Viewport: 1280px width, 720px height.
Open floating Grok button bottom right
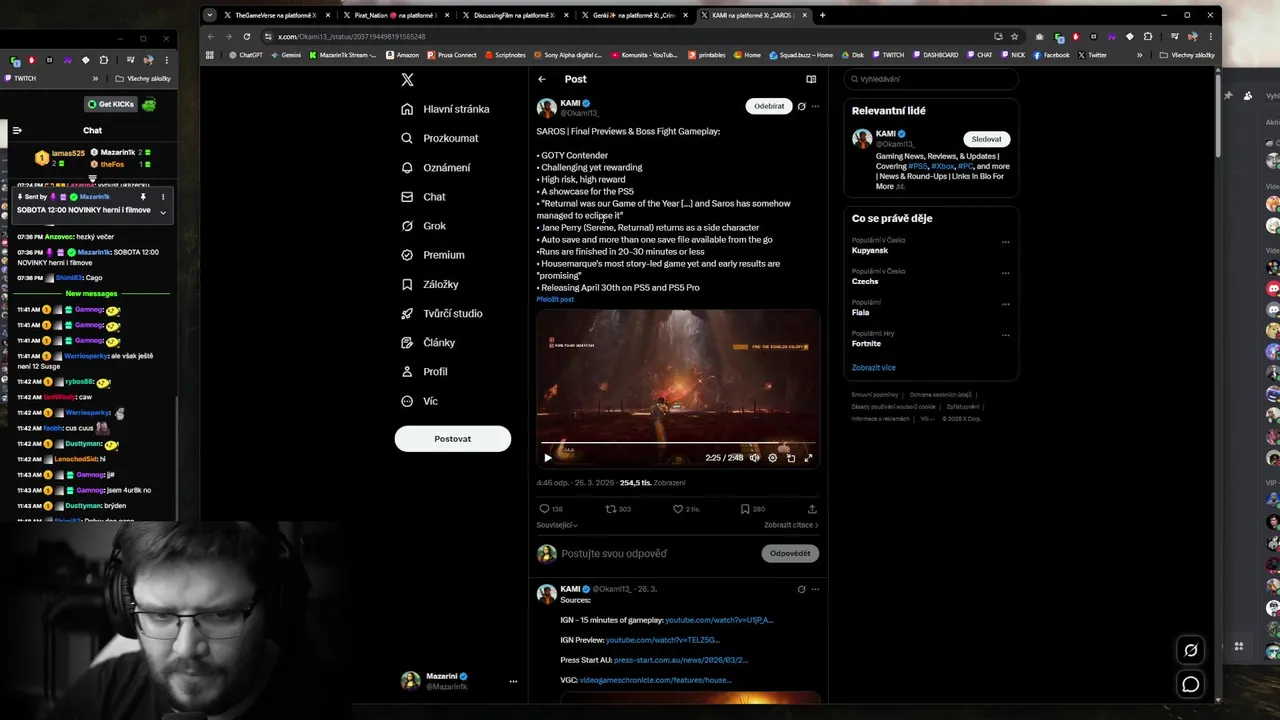point(1191,650)
